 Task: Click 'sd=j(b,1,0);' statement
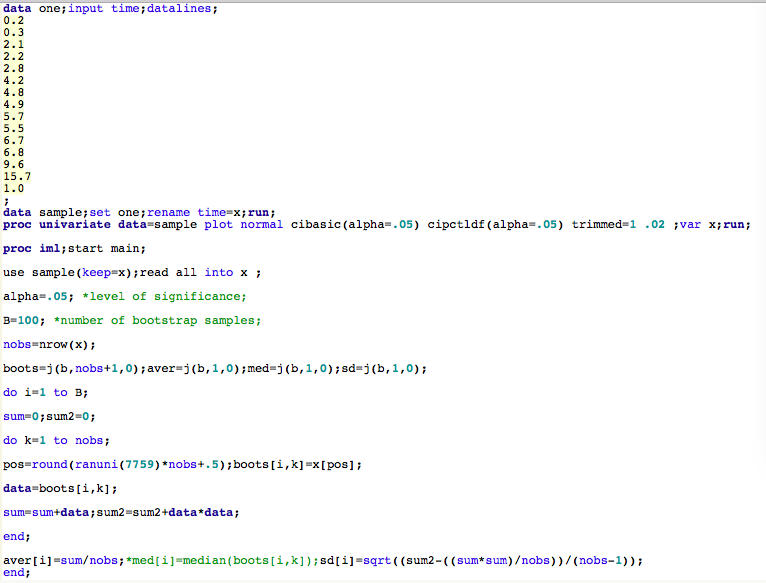383,368
